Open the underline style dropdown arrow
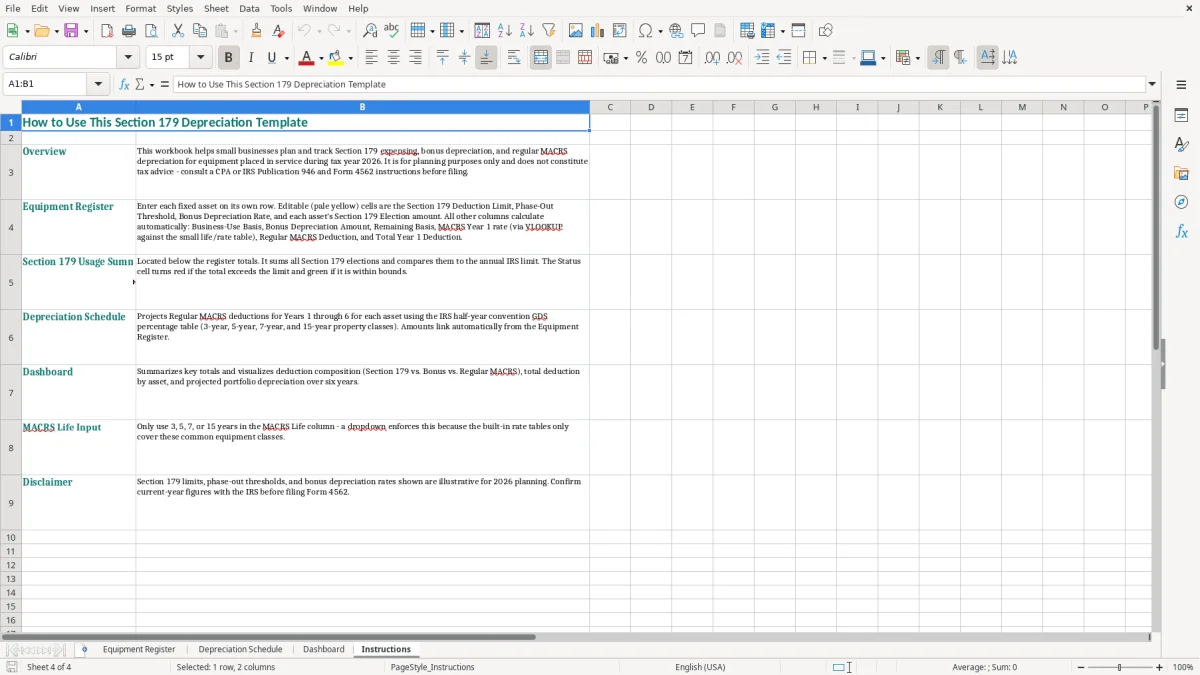This screenshot has width=1200, height=675. tap(286, 58)
